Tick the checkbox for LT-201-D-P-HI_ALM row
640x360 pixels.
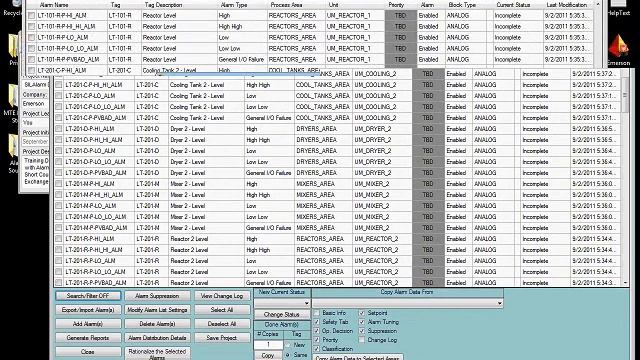(59, 129)
